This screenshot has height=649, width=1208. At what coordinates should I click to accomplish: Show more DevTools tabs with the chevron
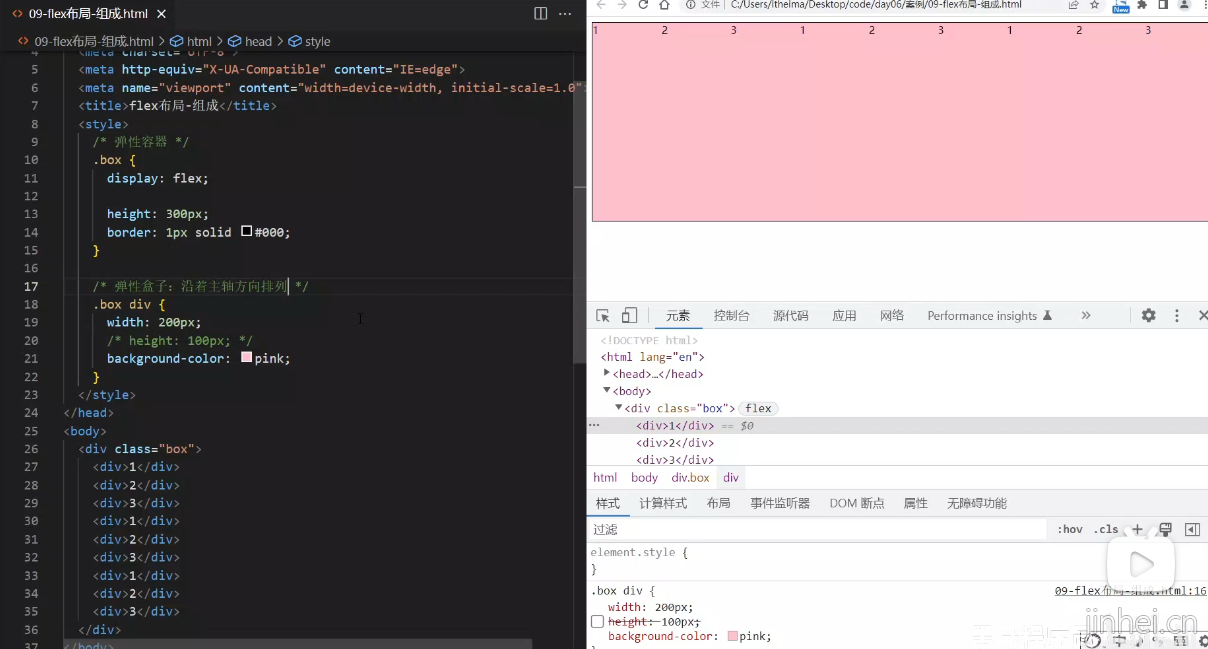pyautogui.click(x=1086, y=316)
